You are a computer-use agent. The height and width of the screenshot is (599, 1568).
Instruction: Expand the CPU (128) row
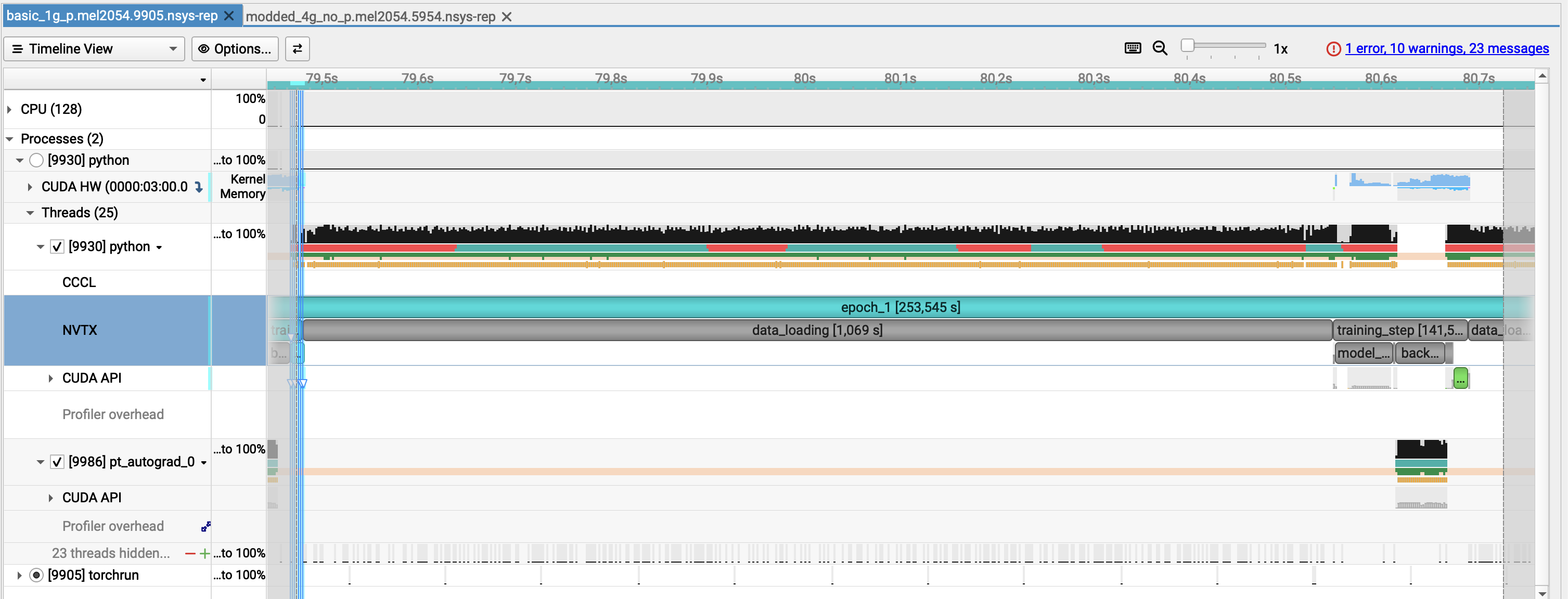10,110
